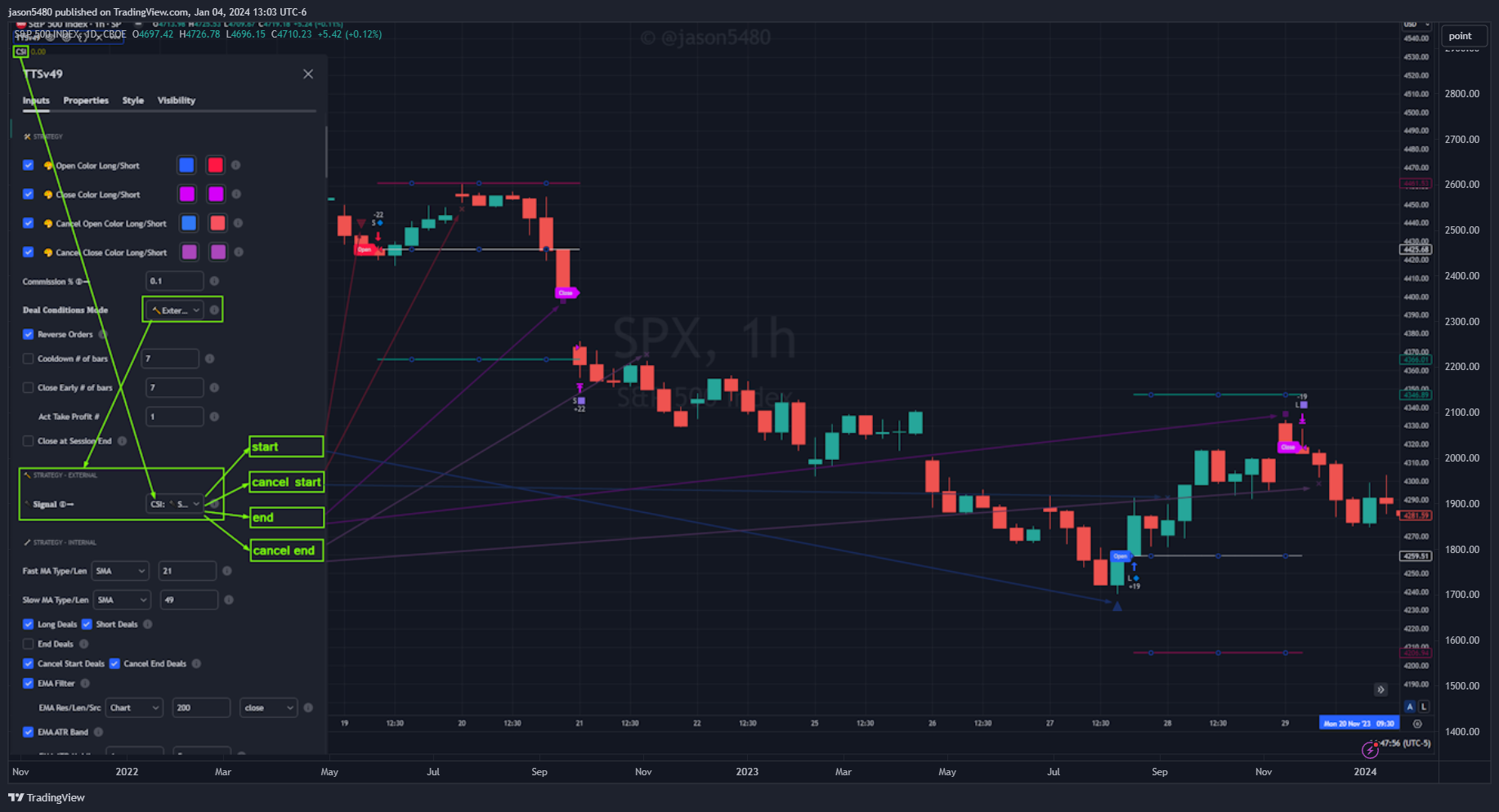1499x812 pixels.
Task: Toggle Cancel Start Deals checkbox
Action: point(29,663)
